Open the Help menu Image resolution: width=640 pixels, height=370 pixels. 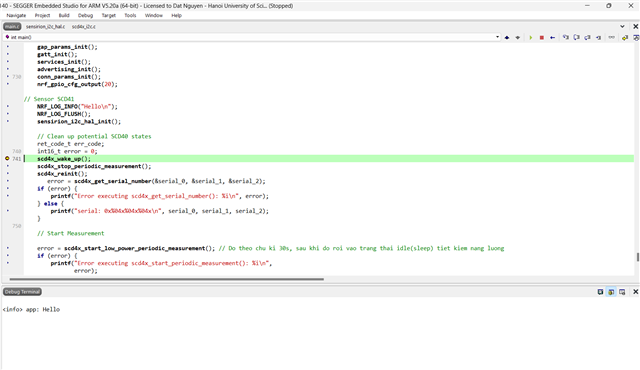tap(176, 16)
